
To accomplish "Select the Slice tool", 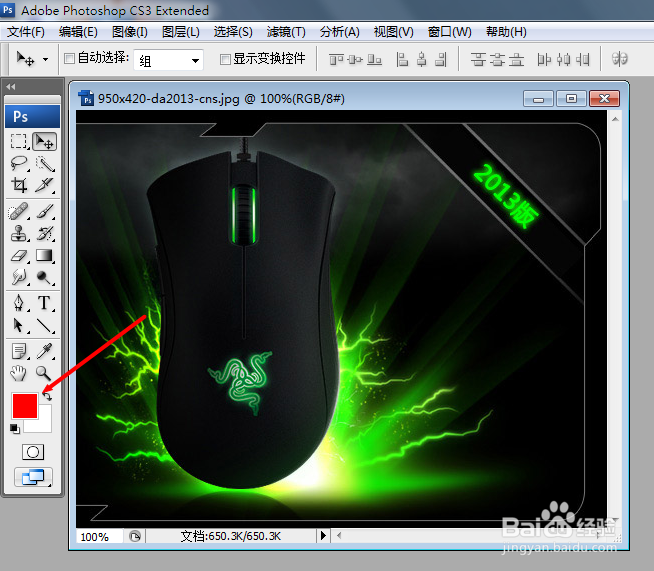I will (x=44, y=185).
